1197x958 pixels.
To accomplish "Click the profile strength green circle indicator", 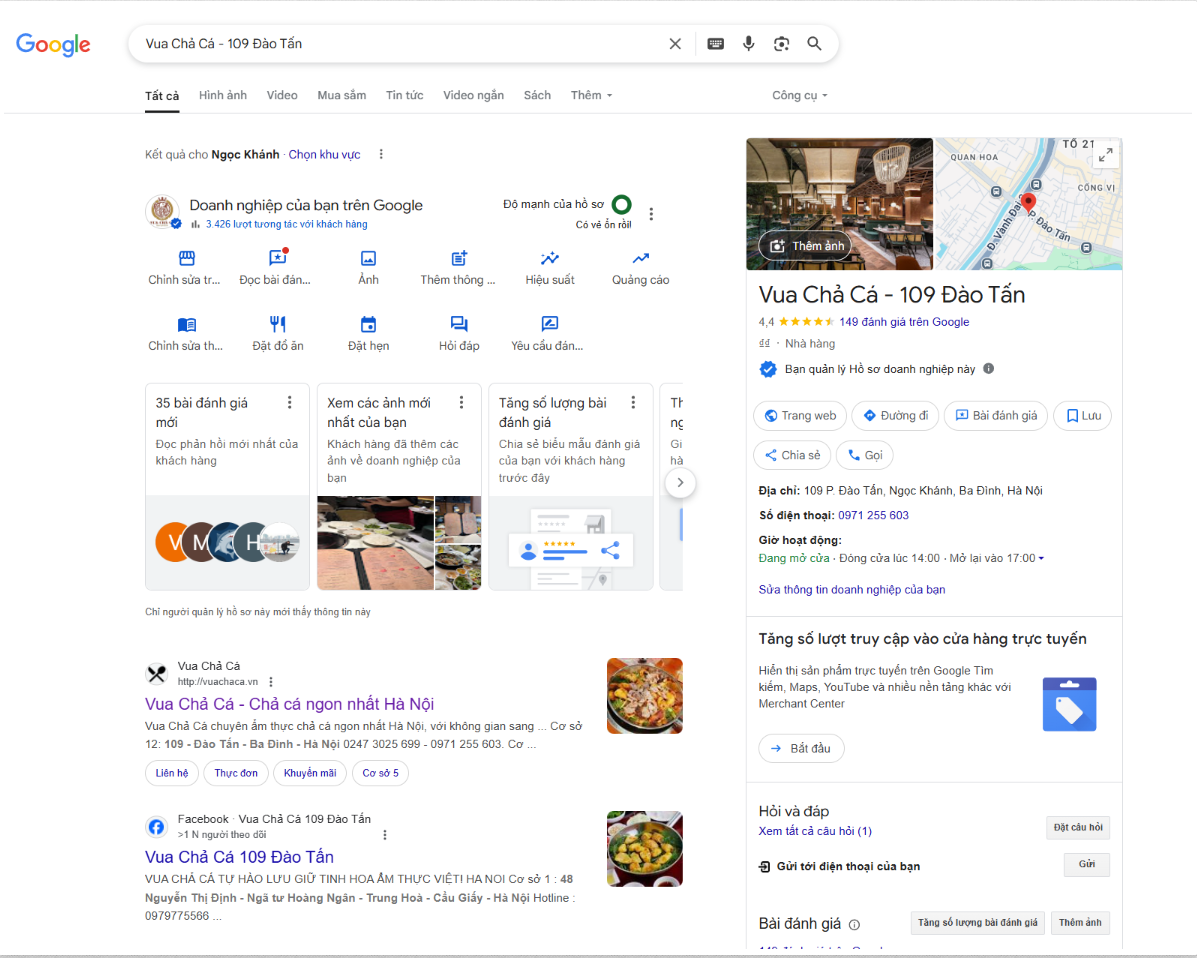I will [x=621, y=205].
